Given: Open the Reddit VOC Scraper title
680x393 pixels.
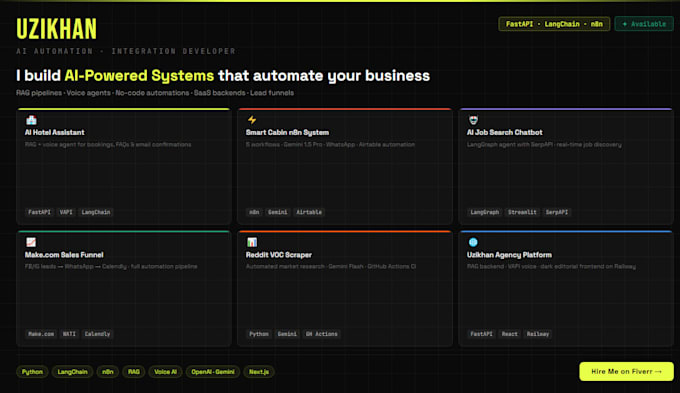Looking at the screenshot, I should pos(278,255).
